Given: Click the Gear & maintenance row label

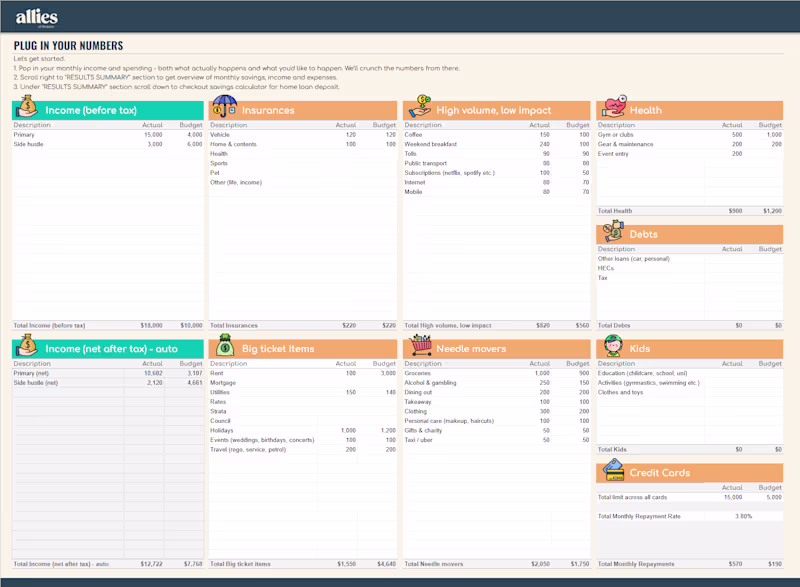Looking at the screenshot, I should (626, 144).
